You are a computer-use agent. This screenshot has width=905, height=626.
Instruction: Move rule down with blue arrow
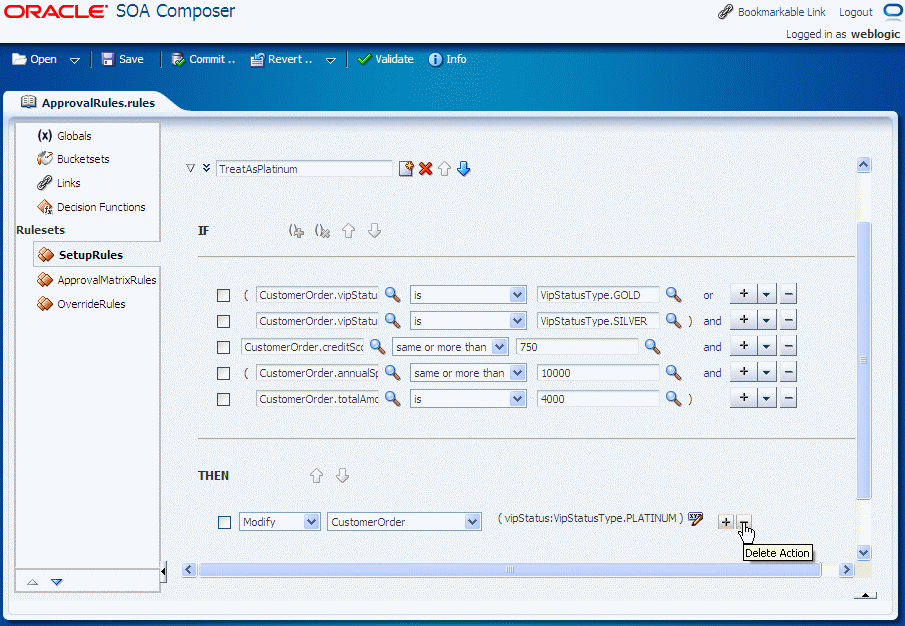tap(463, 168)
